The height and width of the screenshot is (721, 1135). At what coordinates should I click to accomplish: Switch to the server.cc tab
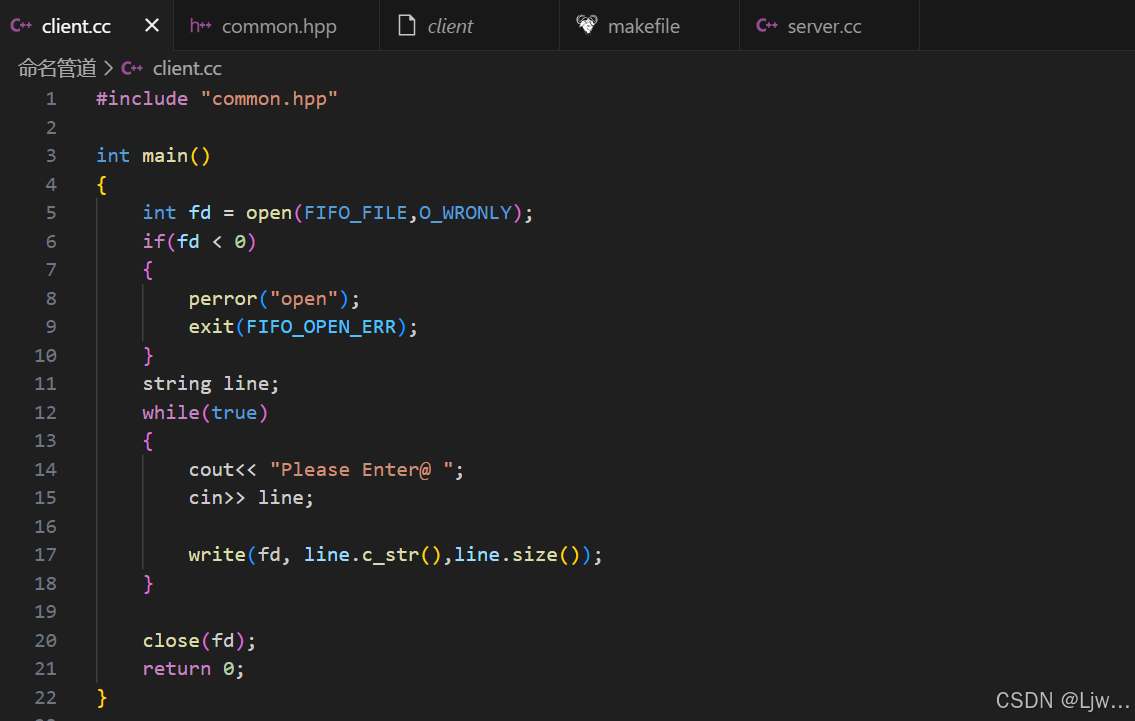[x=824, y=26]
